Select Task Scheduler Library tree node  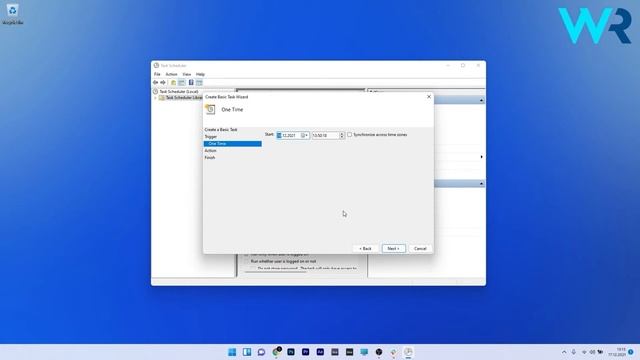[184, 98]
